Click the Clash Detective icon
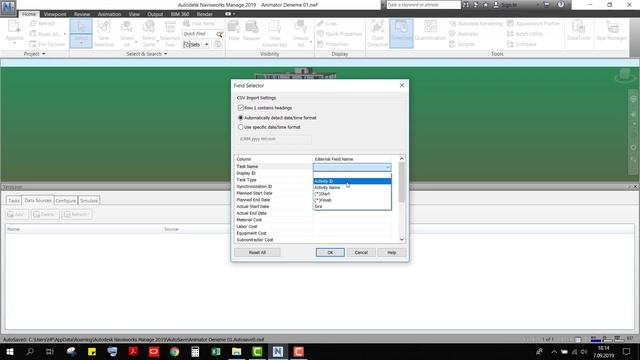Image resolution: width=640 pixels, height=360 pixels. pos(378,27)
